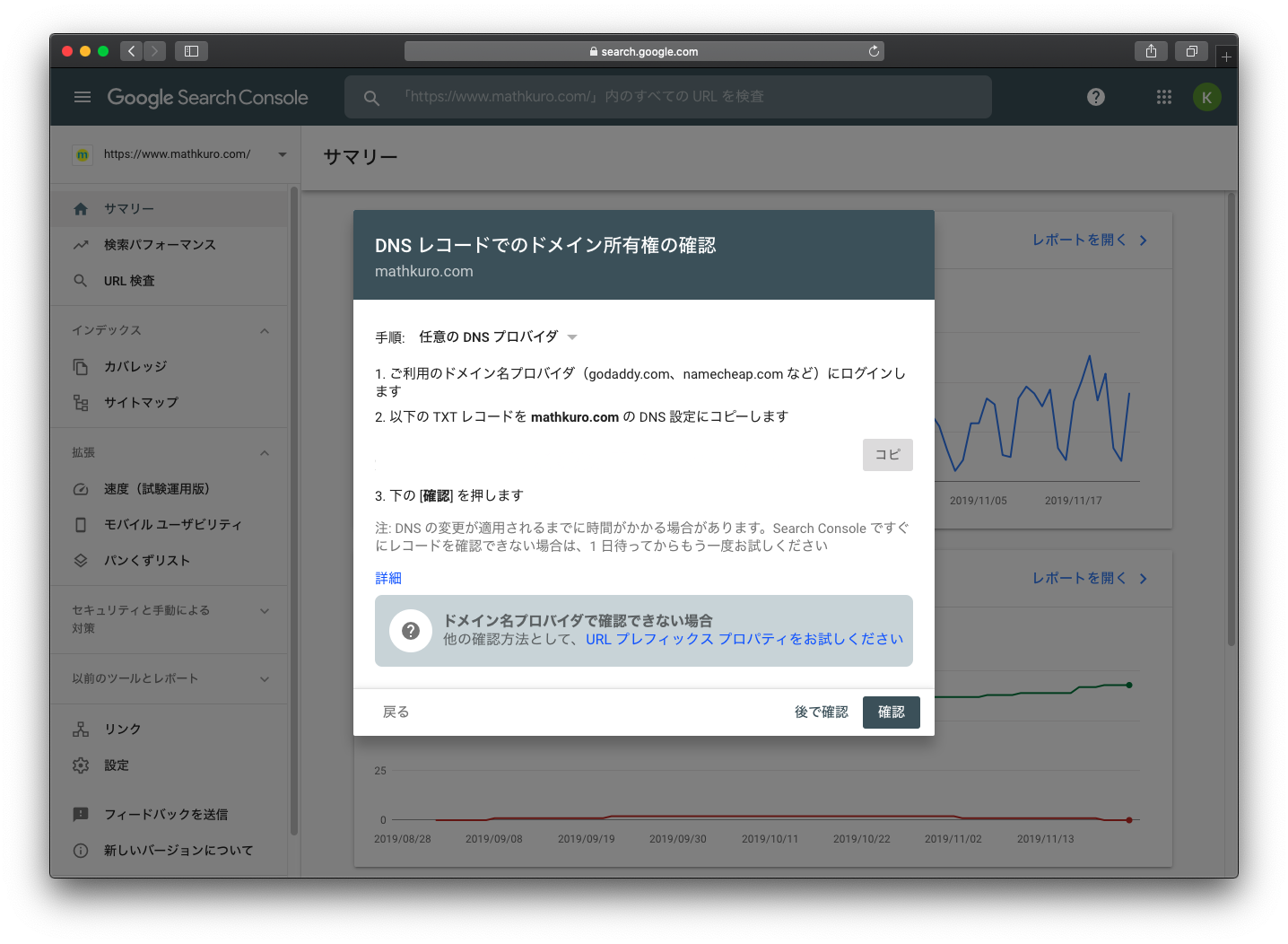This screenshot has height=944, width=1288.
Task: Collapse the 拡張 section
Action: point(265,453)
